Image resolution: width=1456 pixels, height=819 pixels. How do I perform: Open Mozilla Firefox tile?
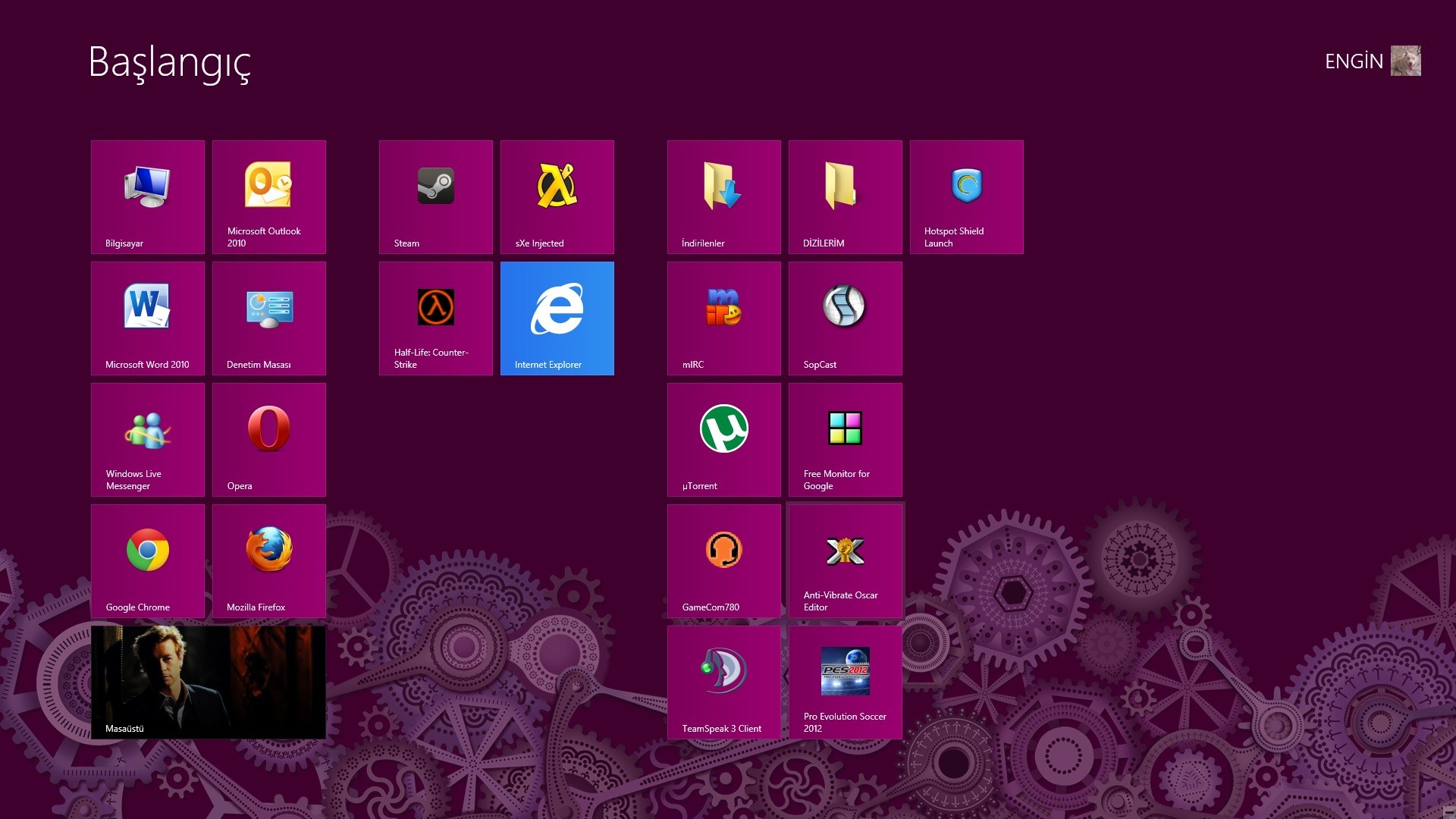pyautogui.click(x=269, y=561)
